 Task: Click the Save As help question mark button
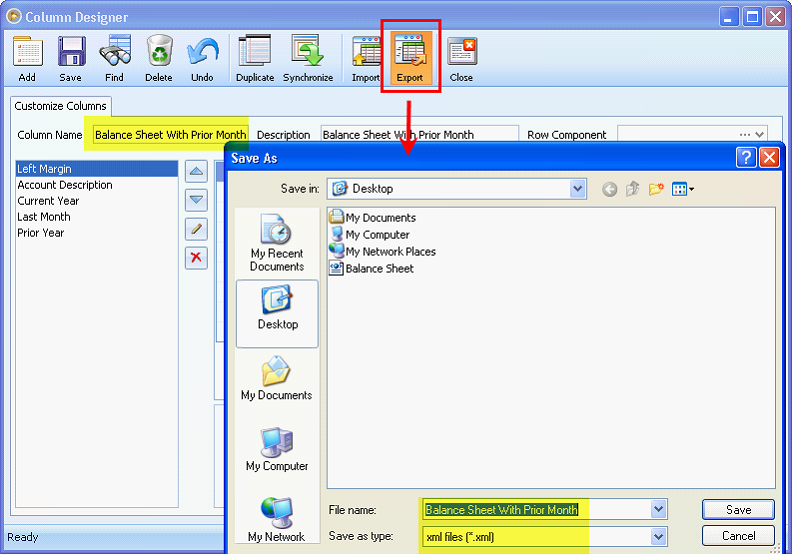746,158
